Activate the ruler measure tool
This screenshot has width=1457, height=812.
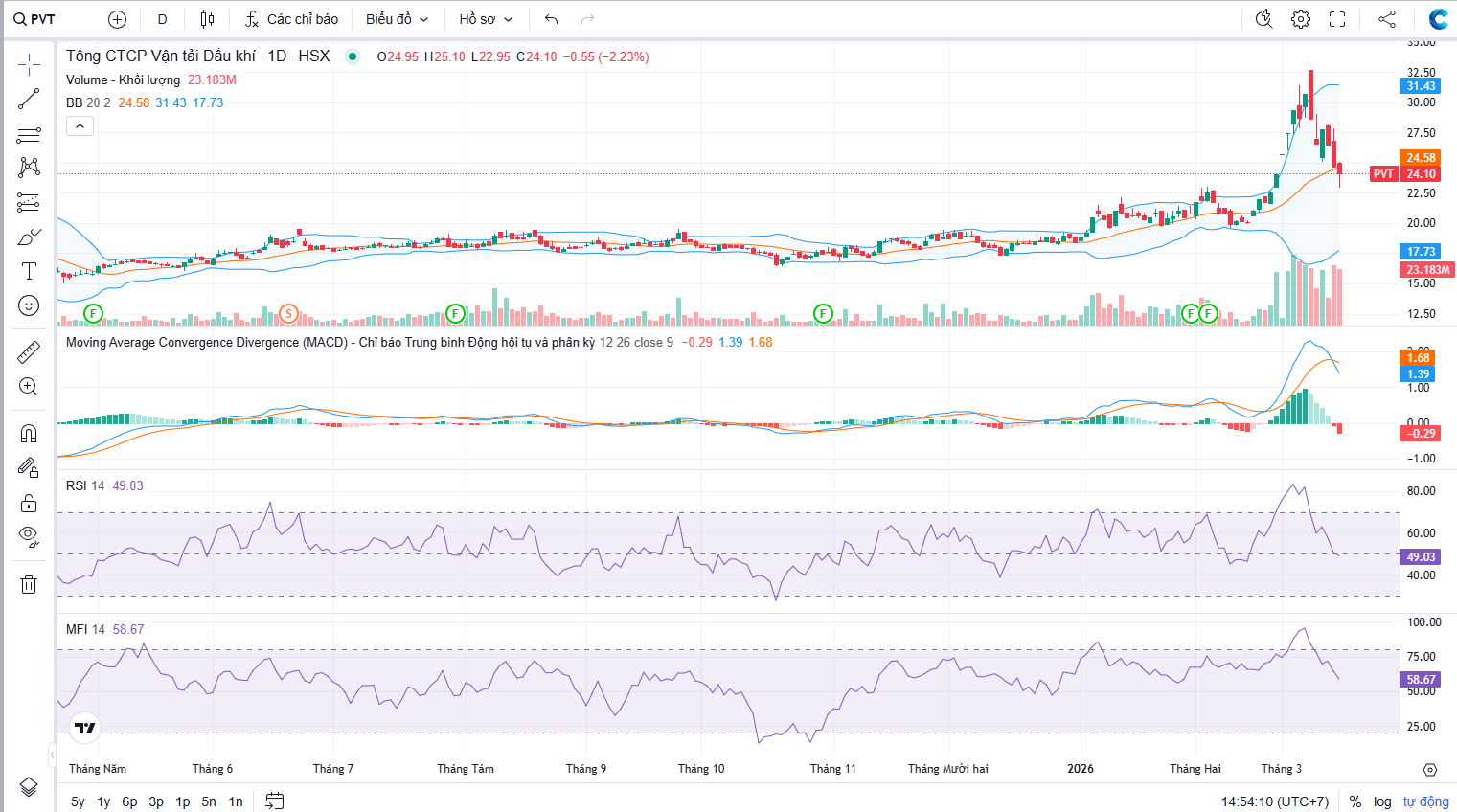coord(29,352)
